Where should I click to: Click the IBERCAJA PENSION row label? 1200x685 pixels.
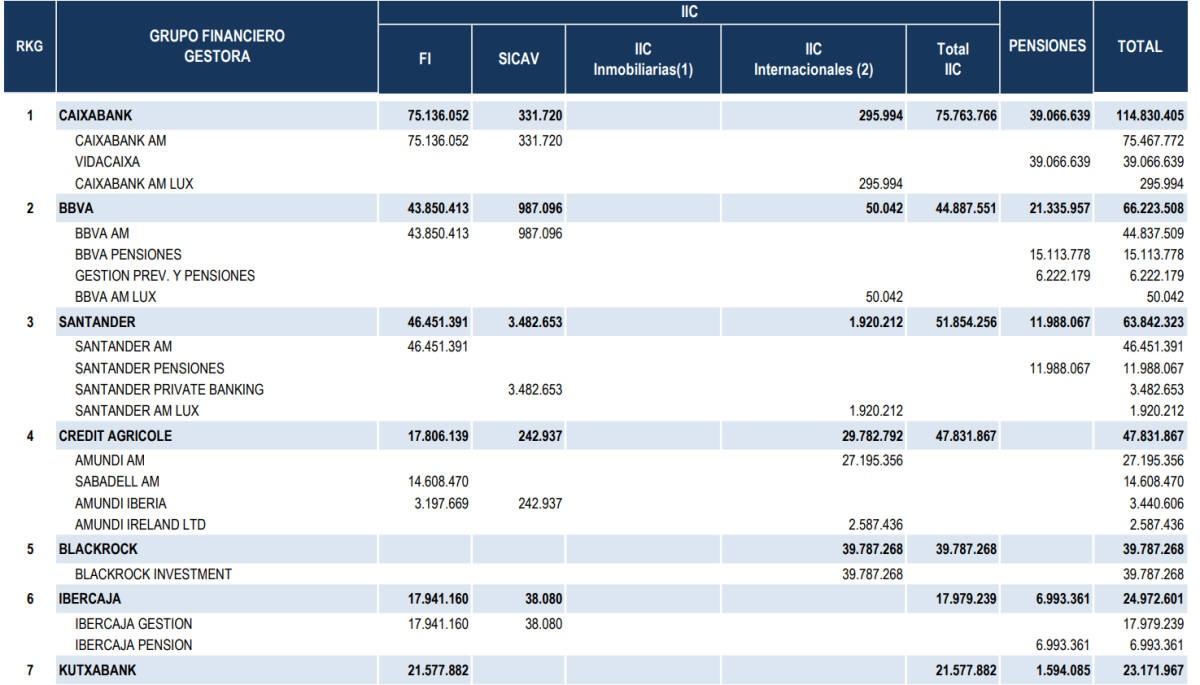(134, 645)
